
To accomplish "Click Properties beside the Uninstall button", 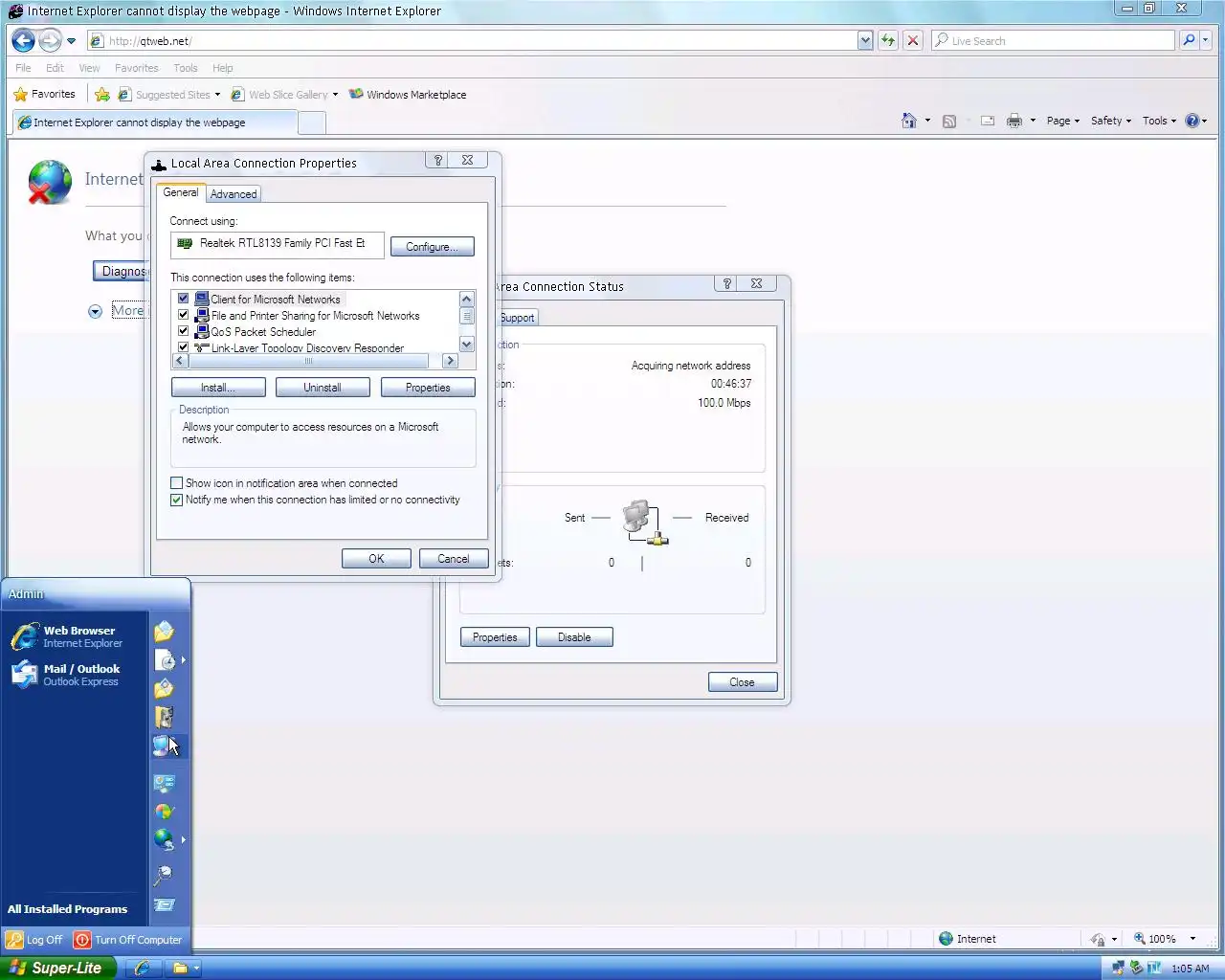I will coord(428,388).
